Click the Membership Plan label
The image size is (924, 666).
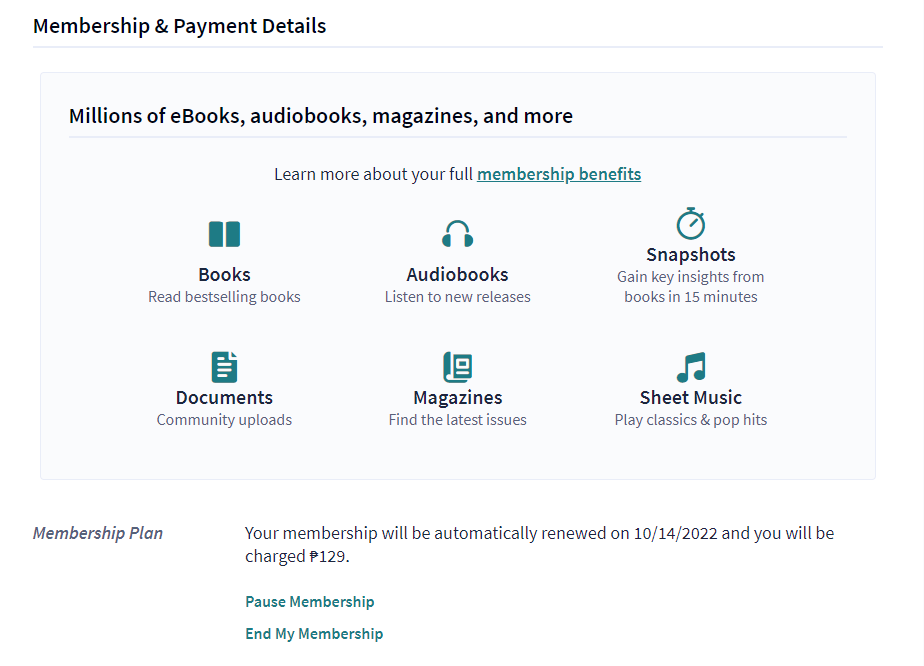[98, 533]
